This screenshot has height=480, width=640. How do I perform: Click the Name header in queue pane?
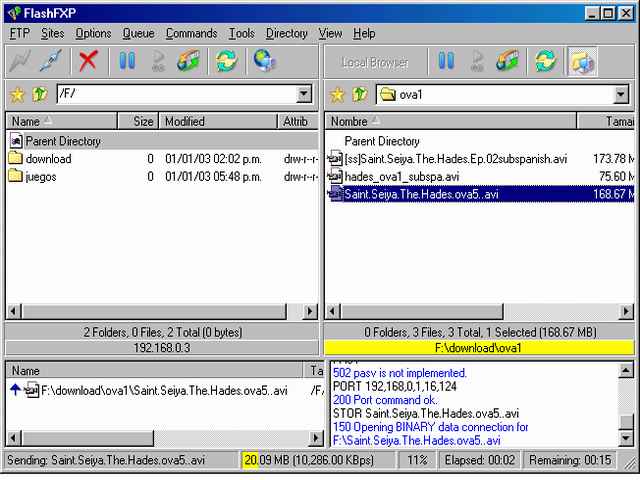pos(155,371)
